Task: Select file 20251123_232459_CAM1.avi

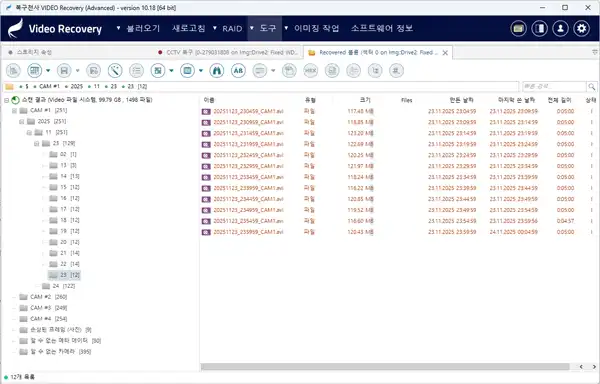Action: (248, 155)
